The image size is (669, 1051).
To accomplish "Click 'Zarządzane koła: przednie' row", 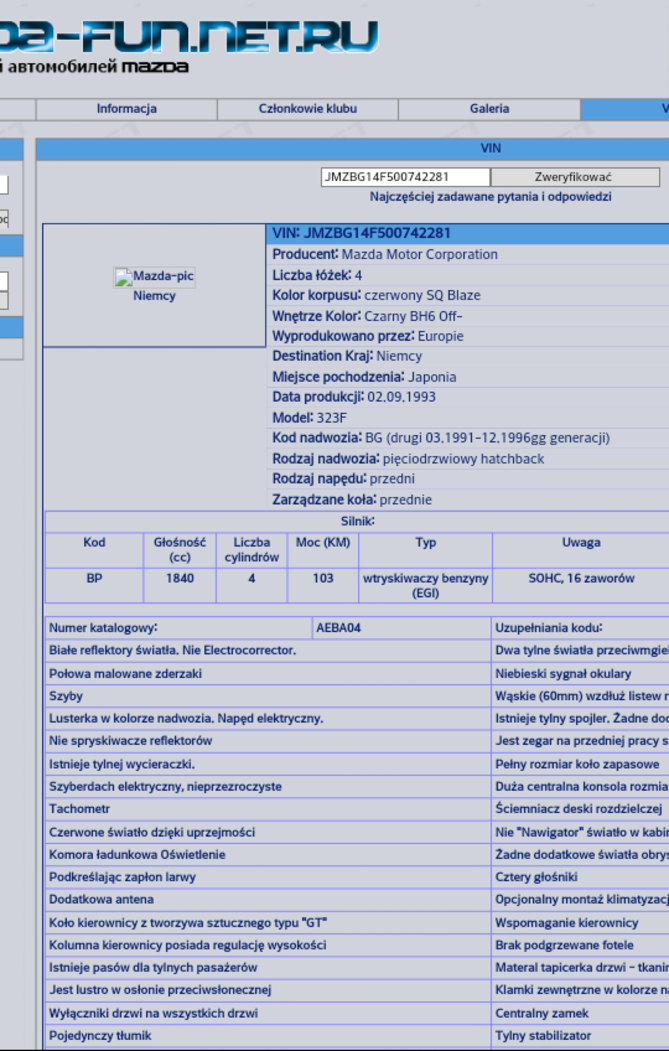I will [x=468, y=499].
